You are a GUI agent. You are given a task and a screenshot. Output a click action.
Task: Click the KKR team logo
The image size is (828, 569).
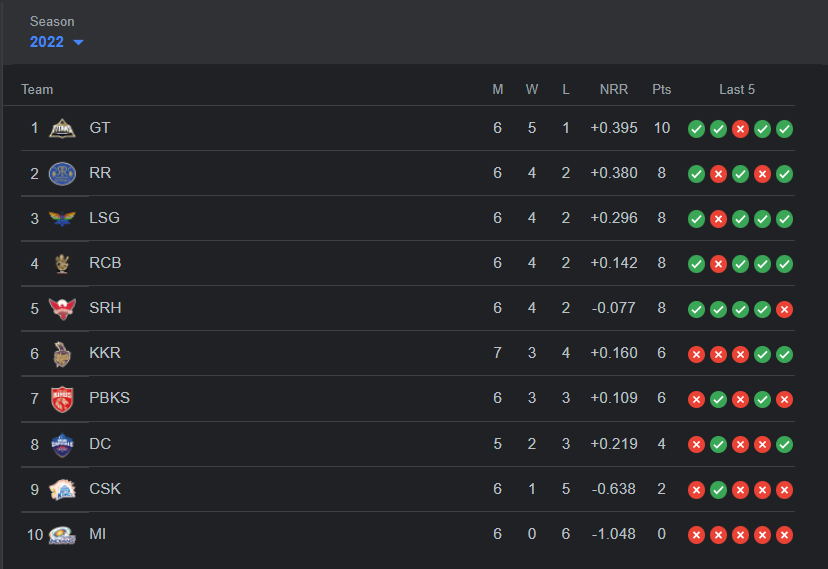(63, 353)
